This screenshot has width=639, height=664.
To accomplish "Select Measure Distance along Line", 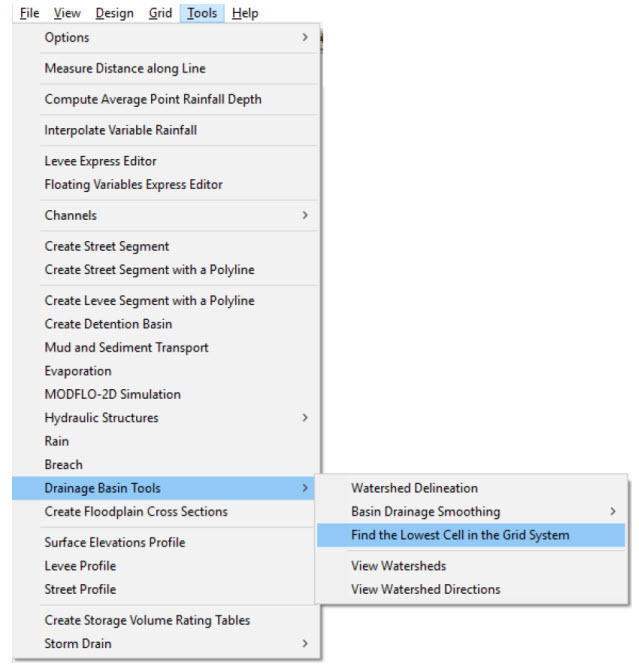I will pos(125,69).
